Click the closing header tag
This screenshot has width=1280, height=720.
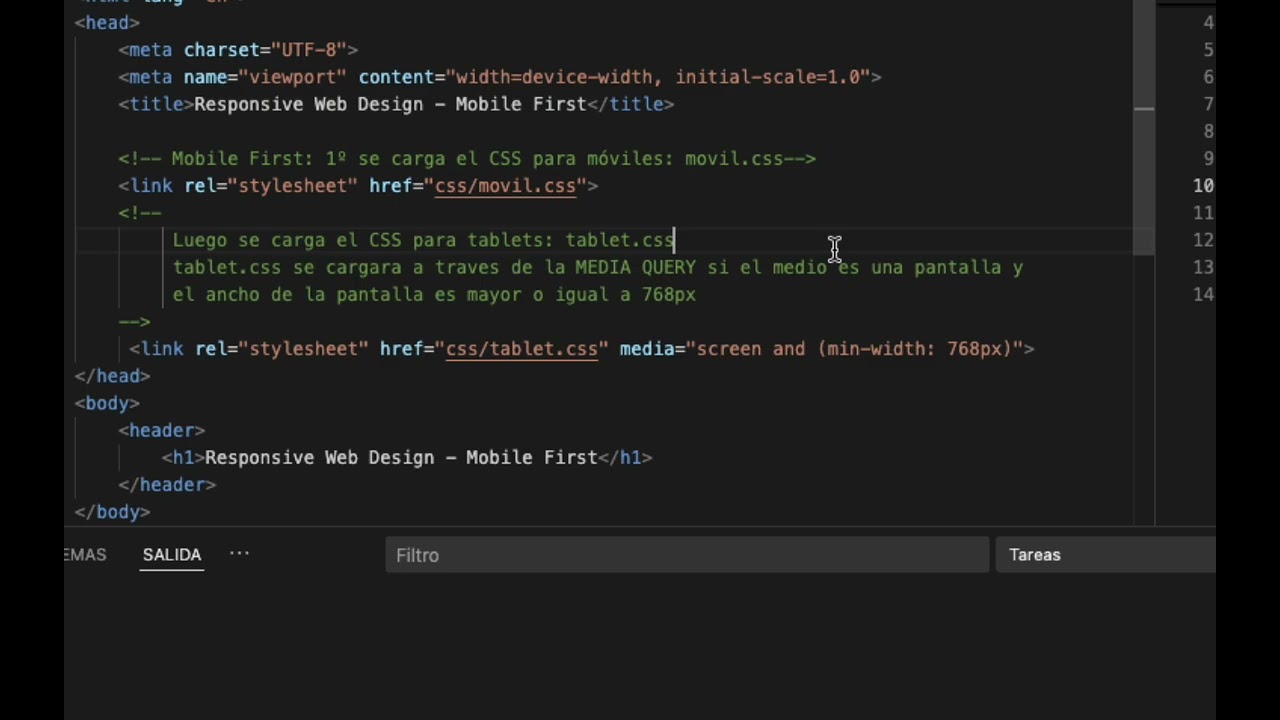pyautogui.click(x=167, y=485)
